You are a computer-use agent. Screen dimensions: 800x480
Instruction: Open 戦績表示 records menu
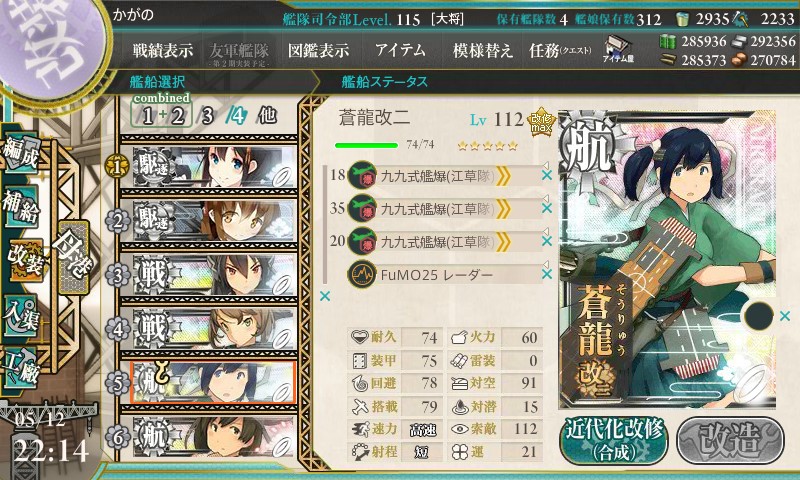[x=163, y=50]
